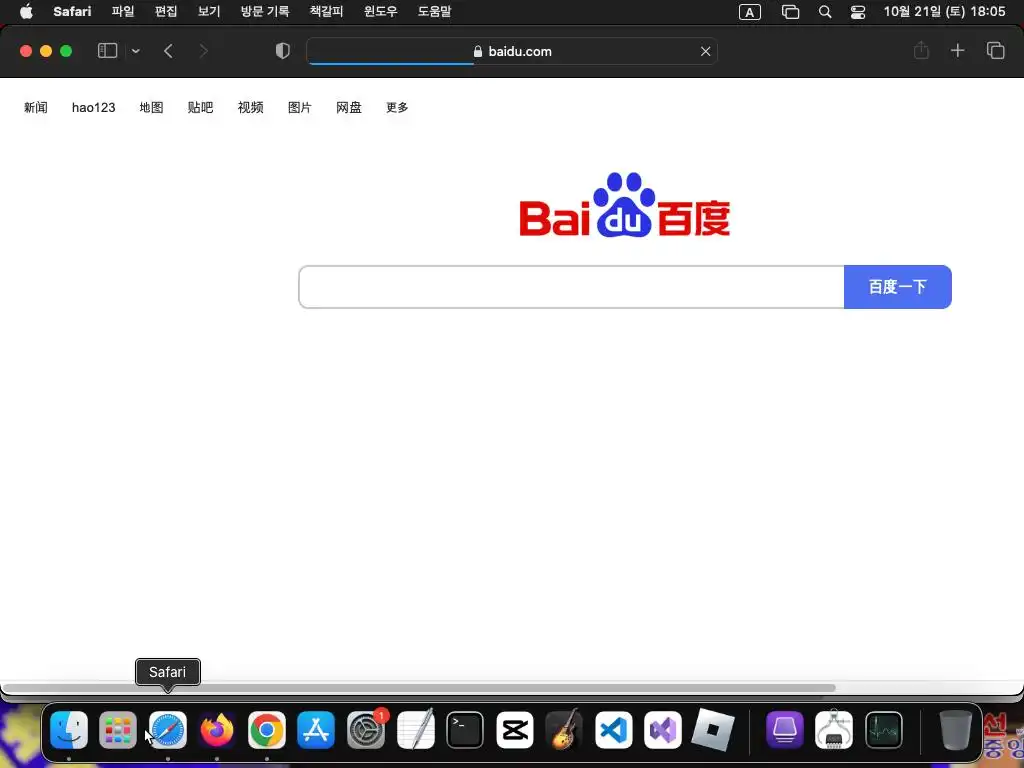Open the 图片 link
Viewport: 1024px width, 768px height.
[x=300, y=107]
